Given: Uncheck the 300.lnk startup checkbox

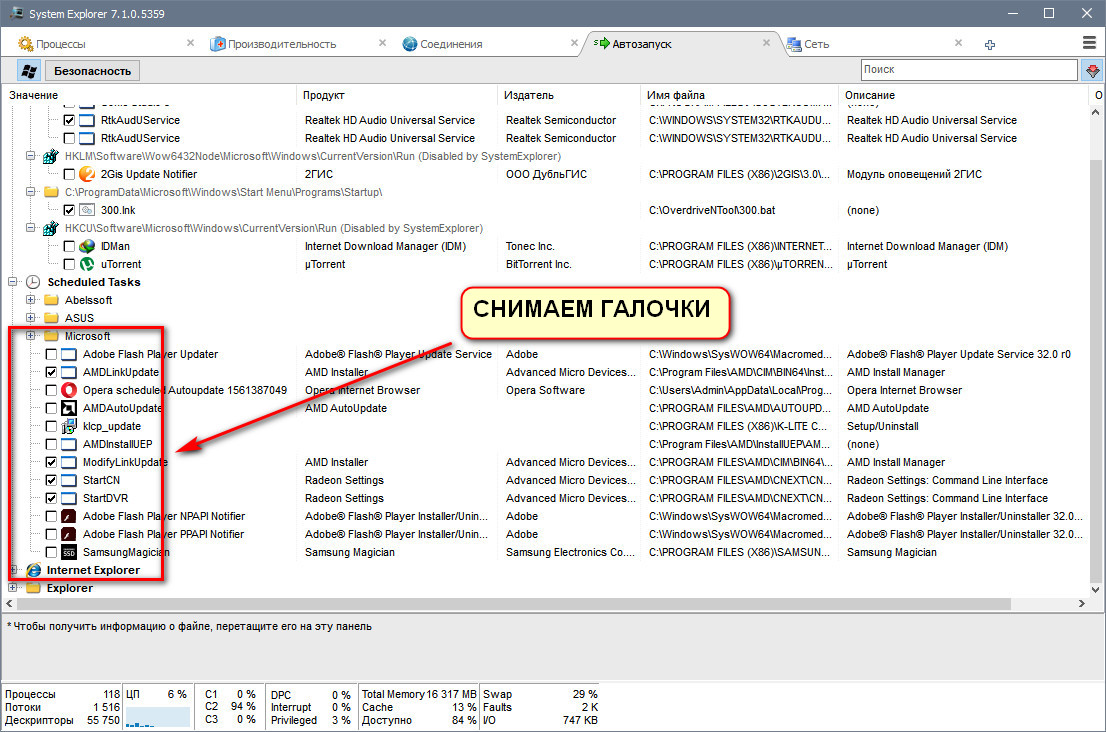Looking at the screenshot, I should [x=69, y=210].
